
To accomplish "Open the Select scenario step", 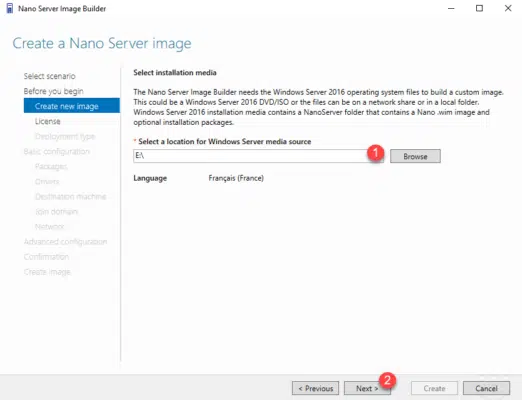I will [x=50, y=76].
